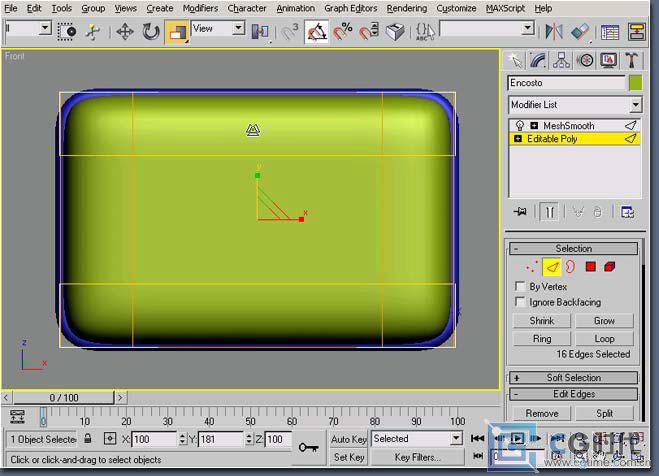Expand the Editable Poly plus box
Viewport: 659px width, 476px height.
point(518,139)
